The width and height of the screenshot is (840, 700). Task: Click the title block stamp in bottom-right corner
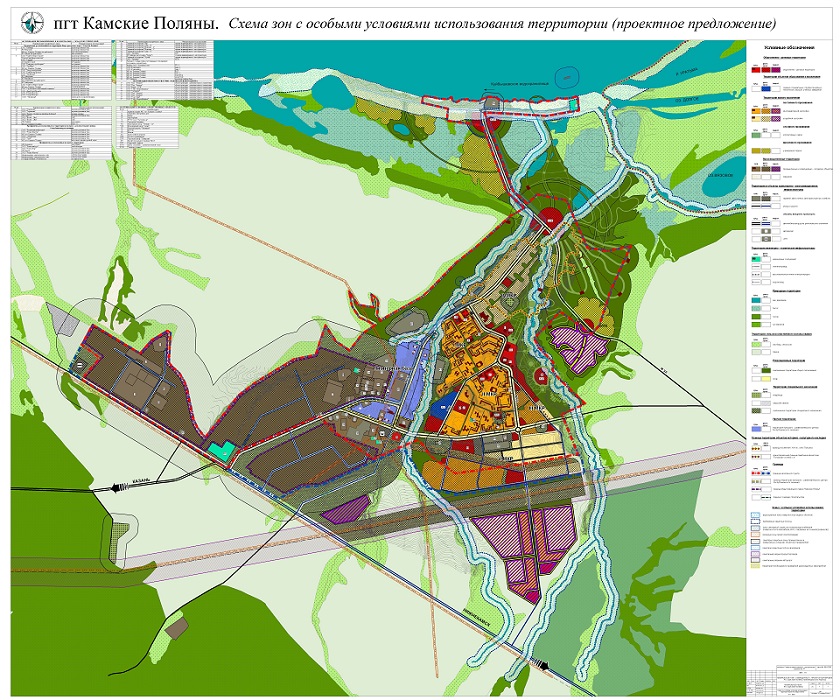click(792, 680)
